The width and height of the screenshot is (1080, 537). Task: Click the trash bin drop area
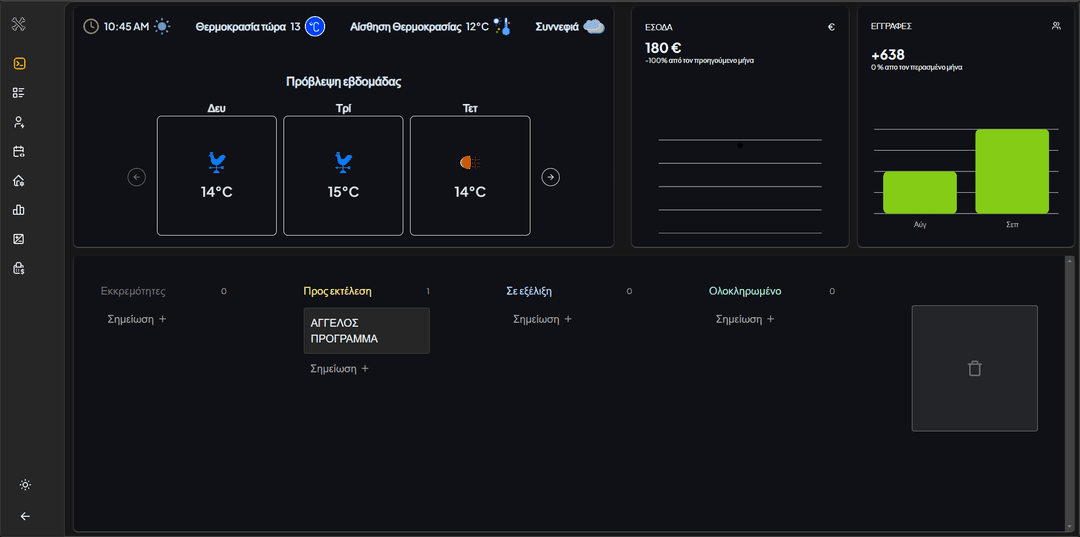pyautogui.click(x=974, y=368)
